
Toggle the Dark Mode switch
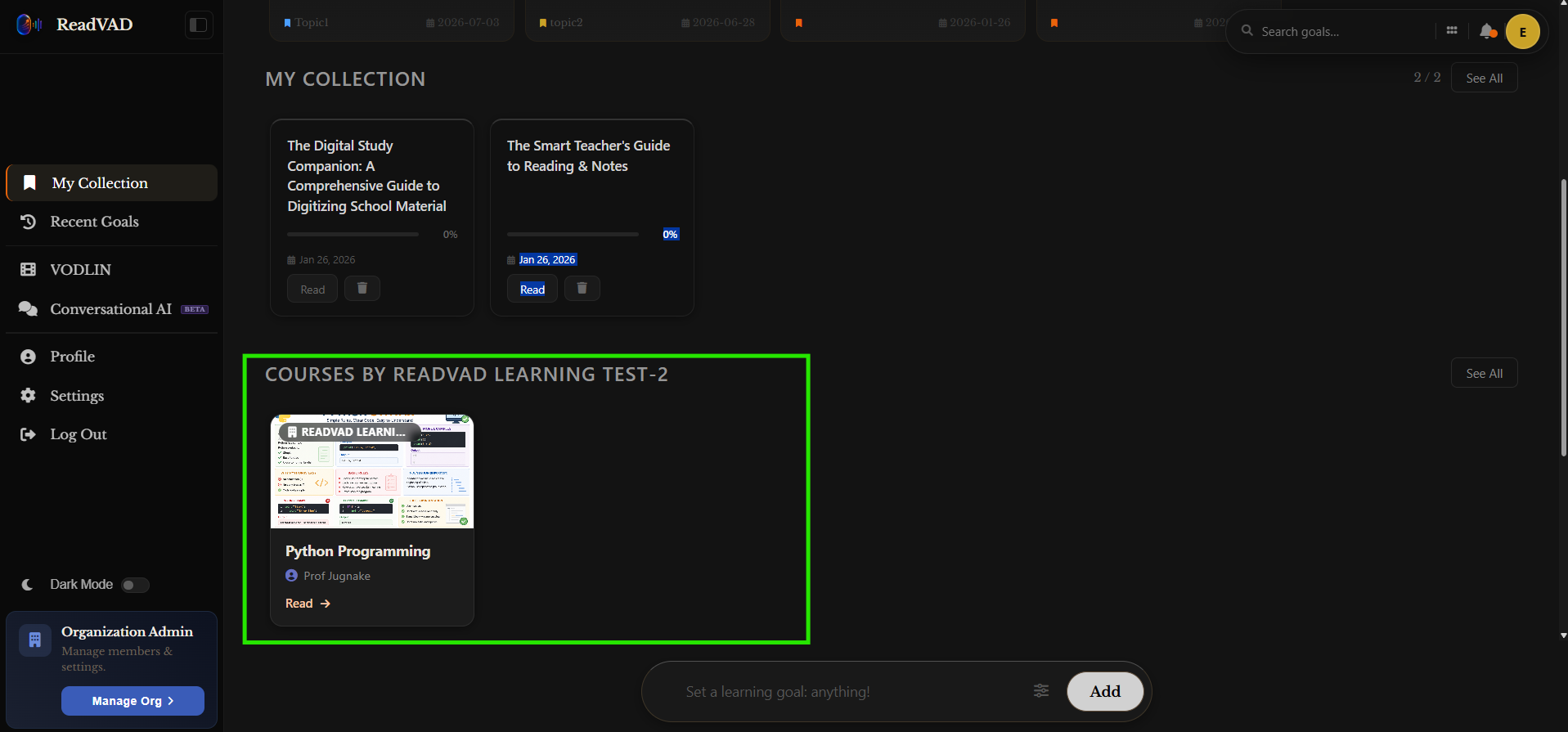point(135,585)
